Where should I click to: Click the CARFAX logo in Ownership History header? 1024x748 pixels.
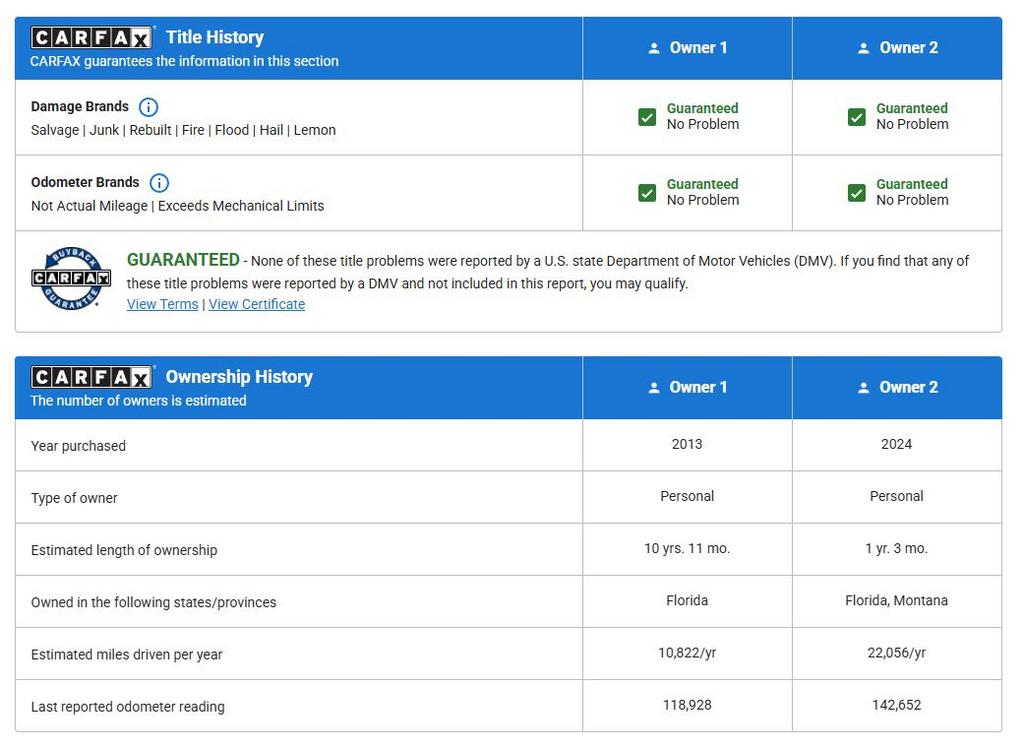click(92, 377)
